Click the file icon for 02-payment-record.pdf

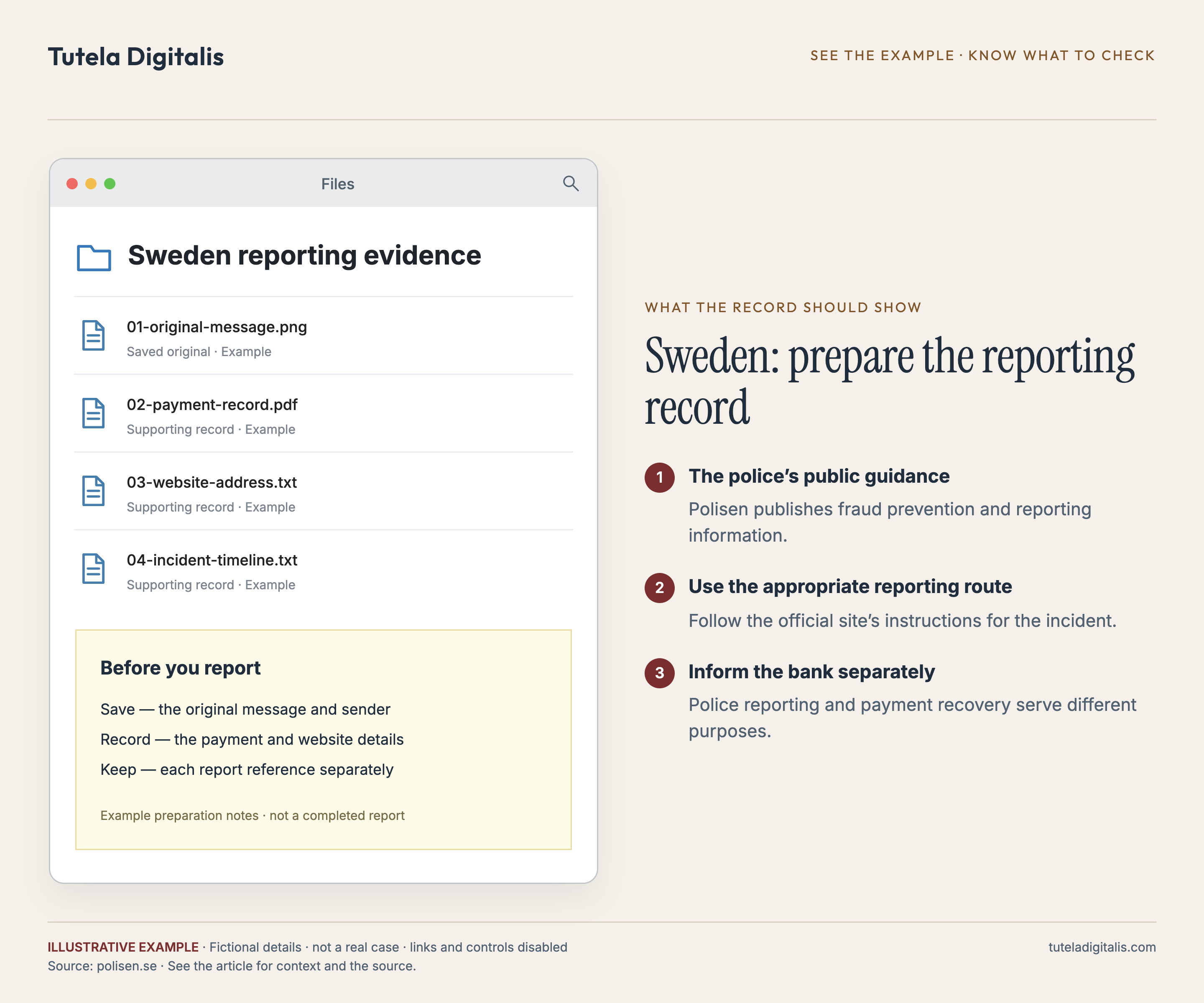point(94,413)
